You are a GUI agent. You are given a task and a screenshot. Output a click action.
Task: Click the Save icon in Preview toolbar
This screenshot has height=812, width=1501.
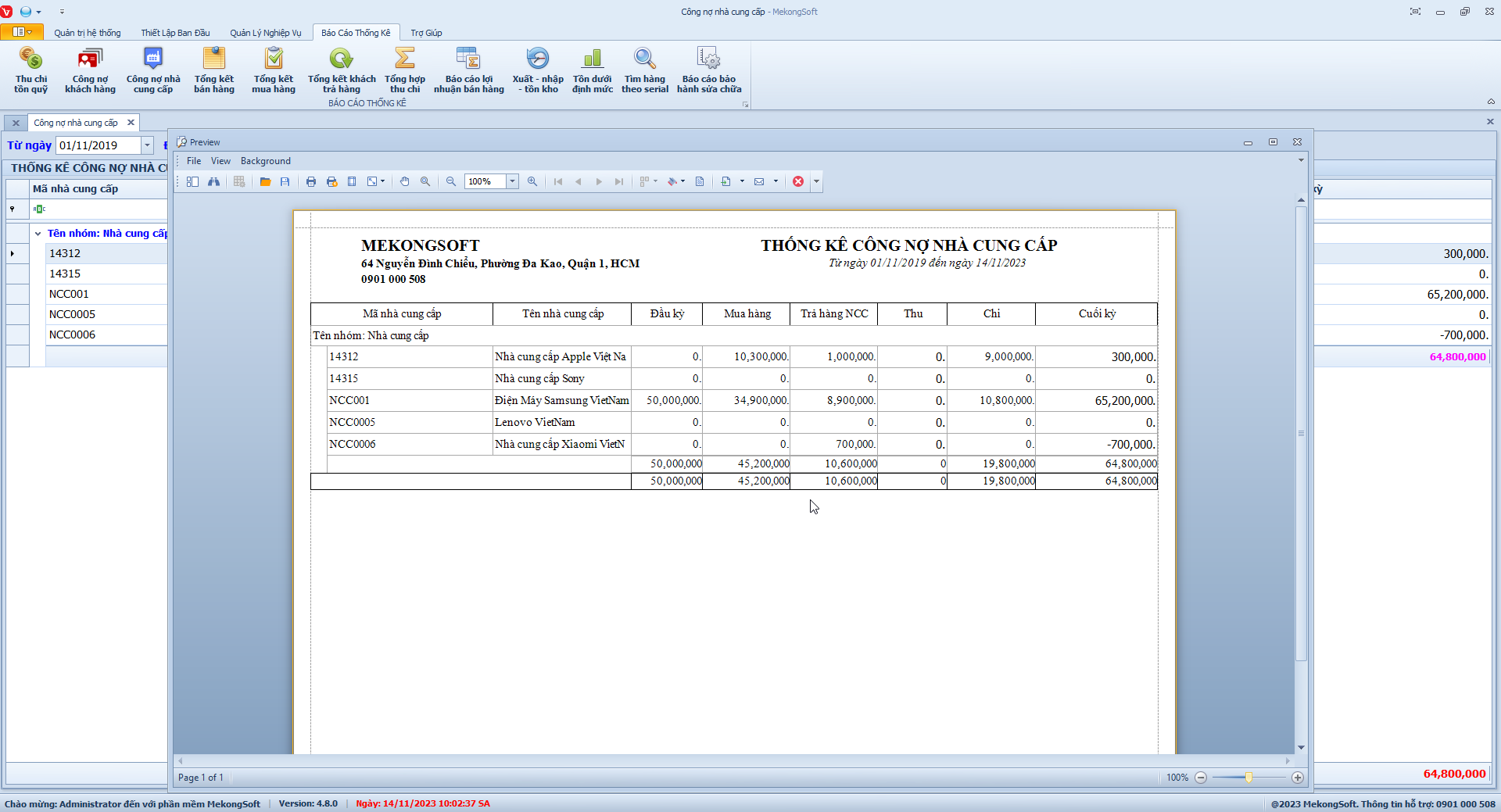285,181
